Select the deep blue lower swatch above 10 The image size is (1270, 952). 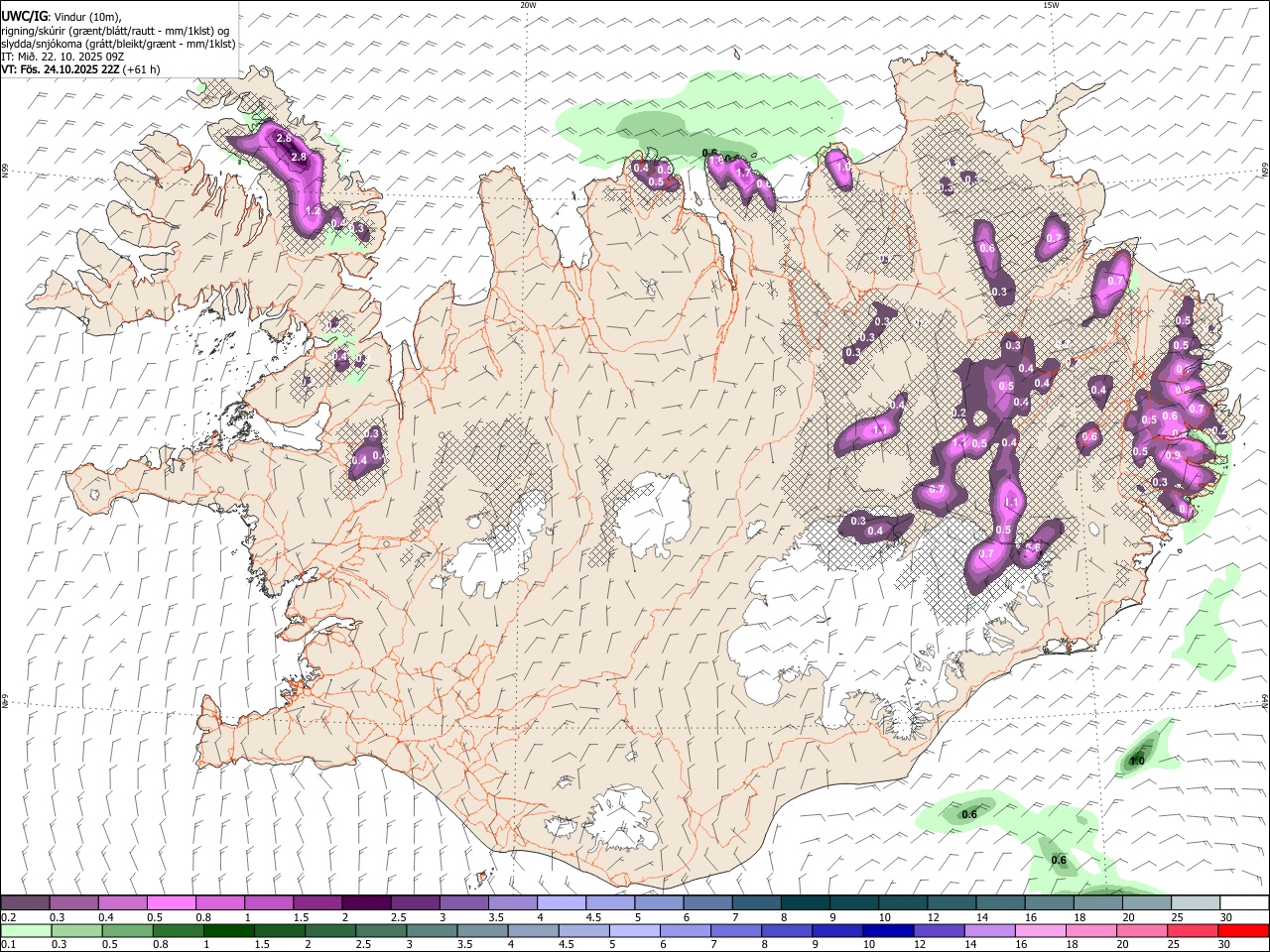(x=887, y=930)
